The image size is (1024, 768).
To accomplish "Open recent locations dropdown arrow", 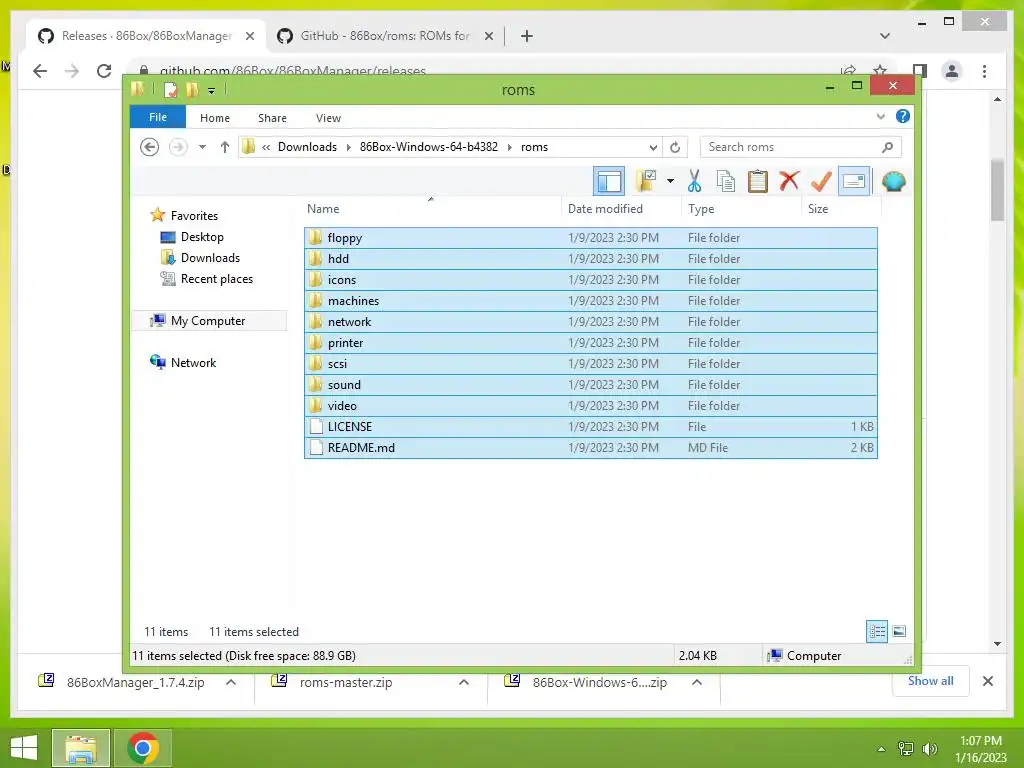I will click(202, 147).
